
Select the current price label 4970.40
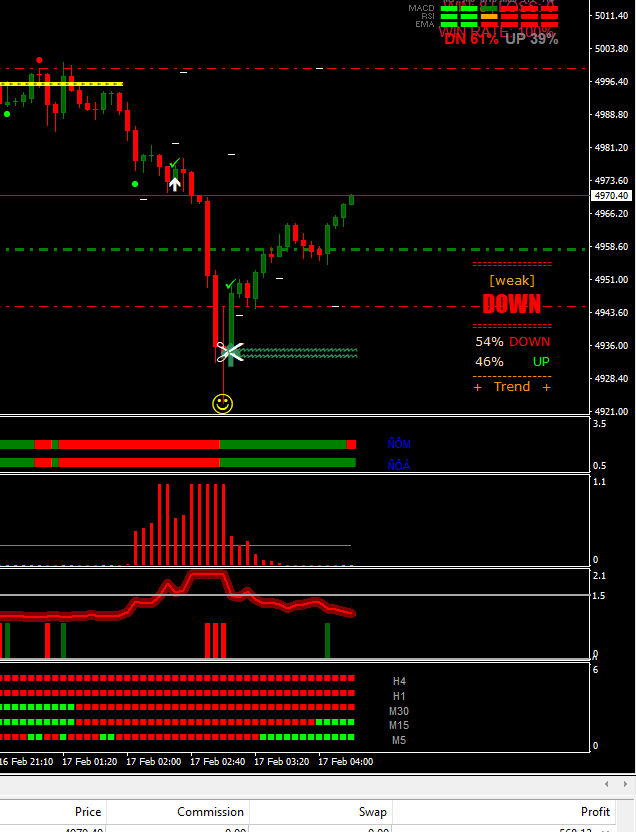point(611,196)
